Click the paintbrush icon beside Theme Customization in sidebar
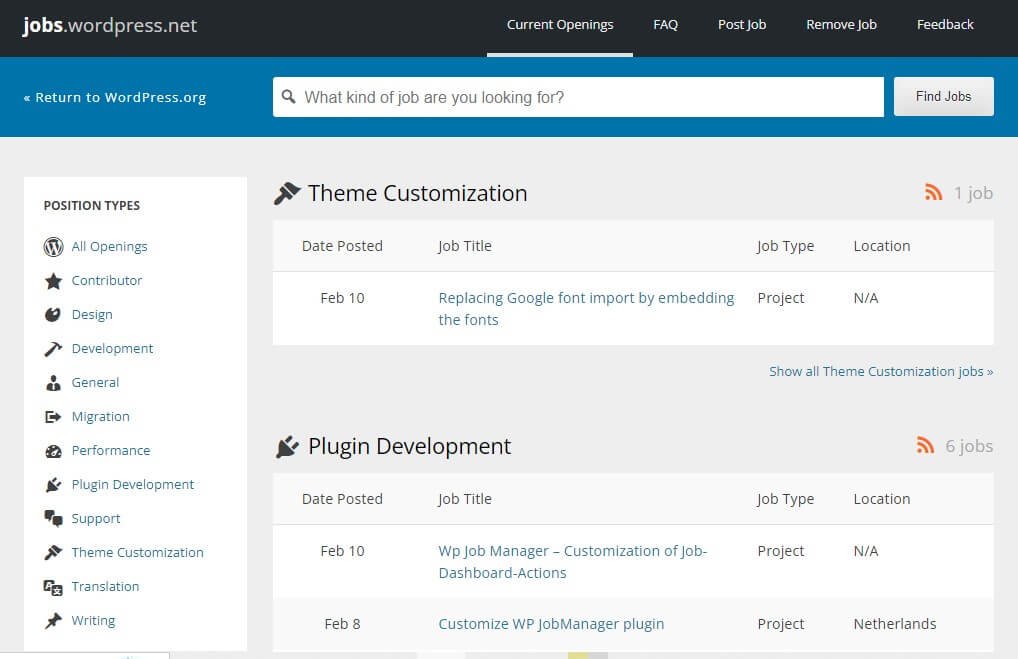Screen dimensions: 1018x659 [x=53, y=553]
